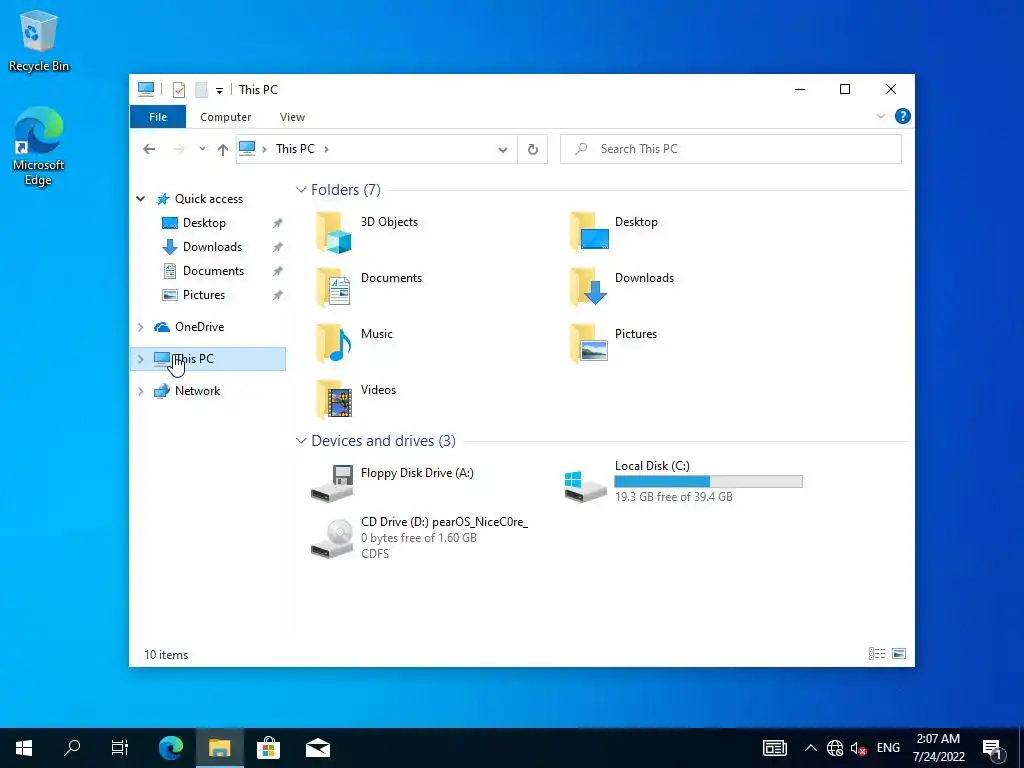The height and width of the screenshot is (768, 1024).
Task: Show hidden tray icons
Action: tap(810, 748)
